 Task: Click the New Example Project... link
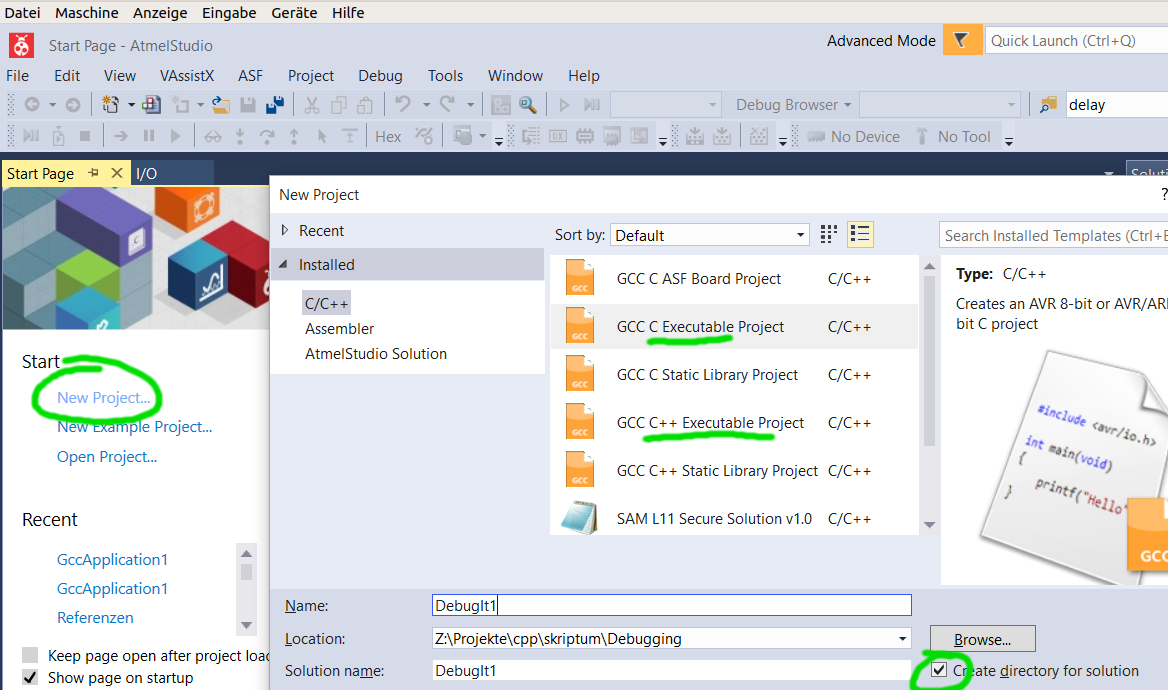134,427
